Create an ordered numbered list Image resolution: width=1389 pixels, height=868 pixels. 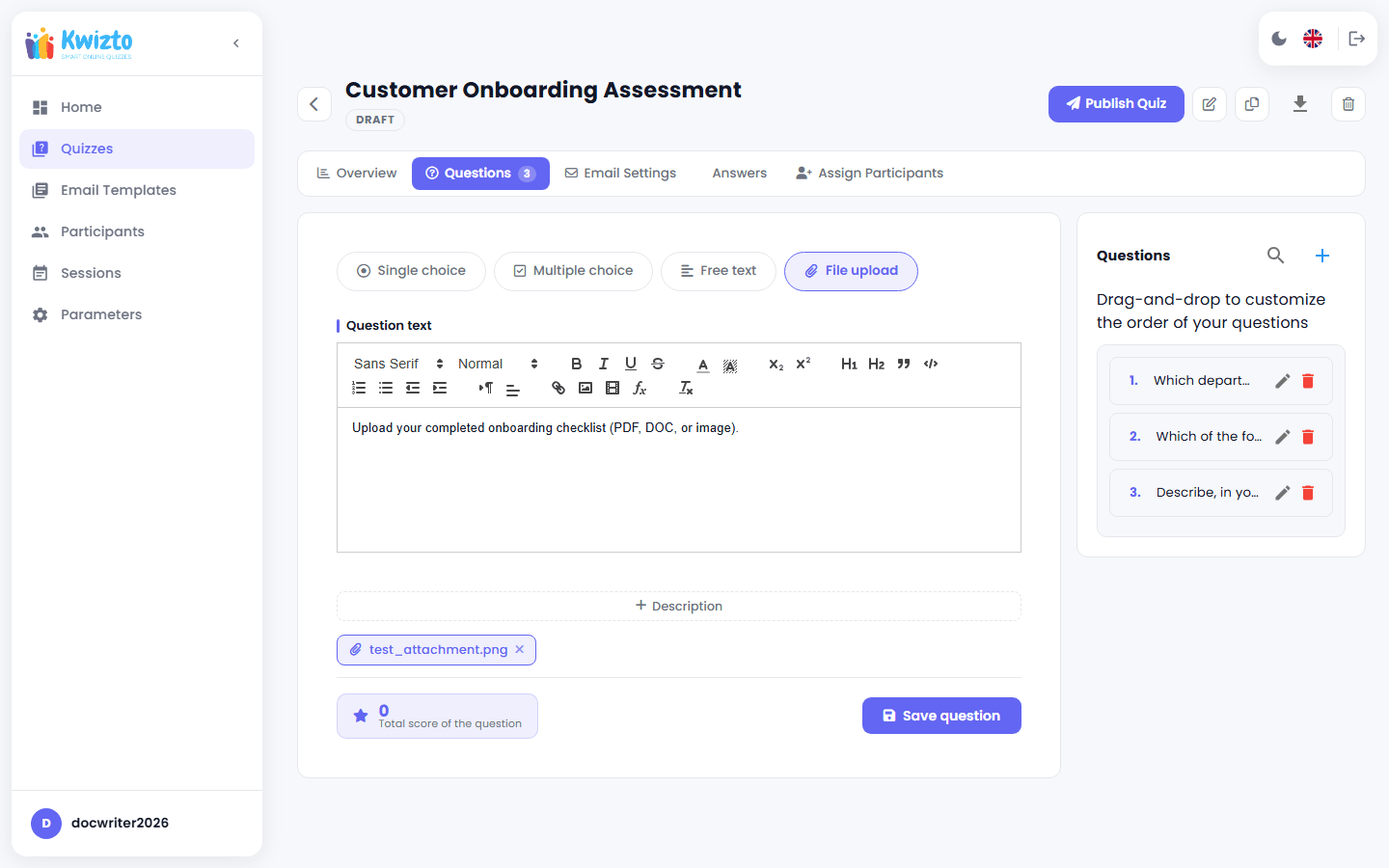359,388
